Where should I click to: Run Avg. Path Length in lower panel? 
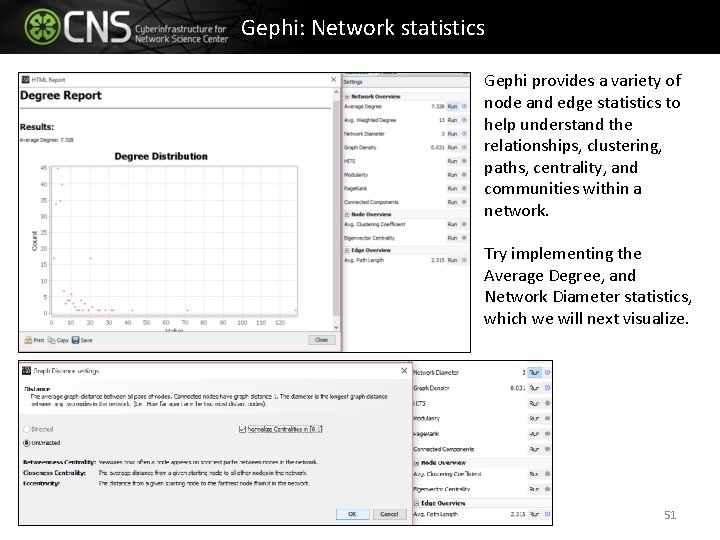coord(534,514)
